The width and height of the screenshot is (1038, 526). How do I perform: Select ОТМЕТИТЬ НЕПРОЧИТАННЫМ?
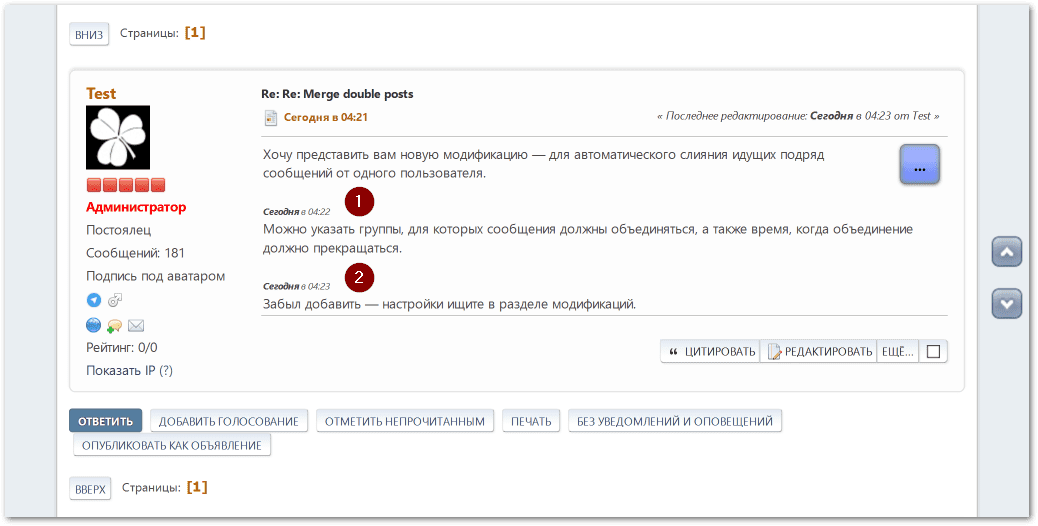(x=405, y=421)
